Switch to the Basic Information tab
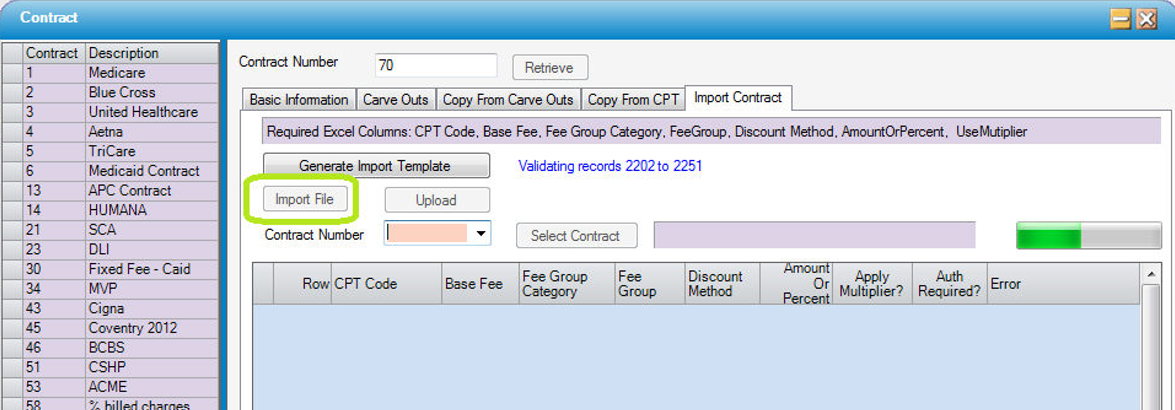The width and height of the screenshot is (1175, 410). (299, 100)
